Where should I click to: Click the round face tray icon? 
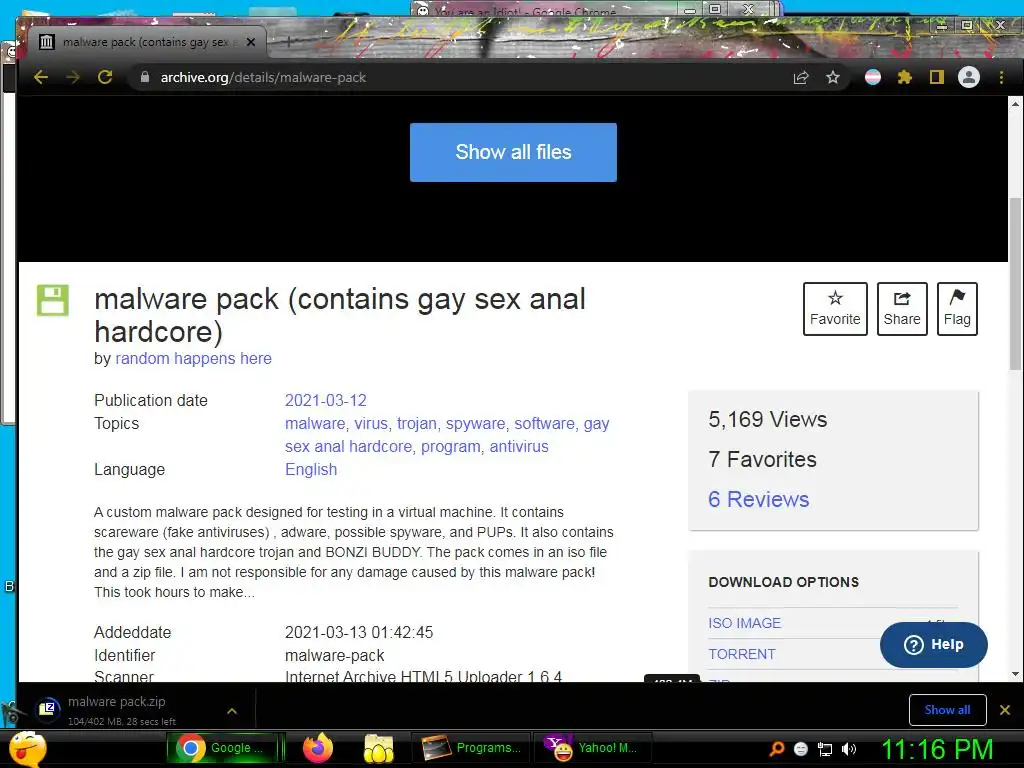(801, 749)
